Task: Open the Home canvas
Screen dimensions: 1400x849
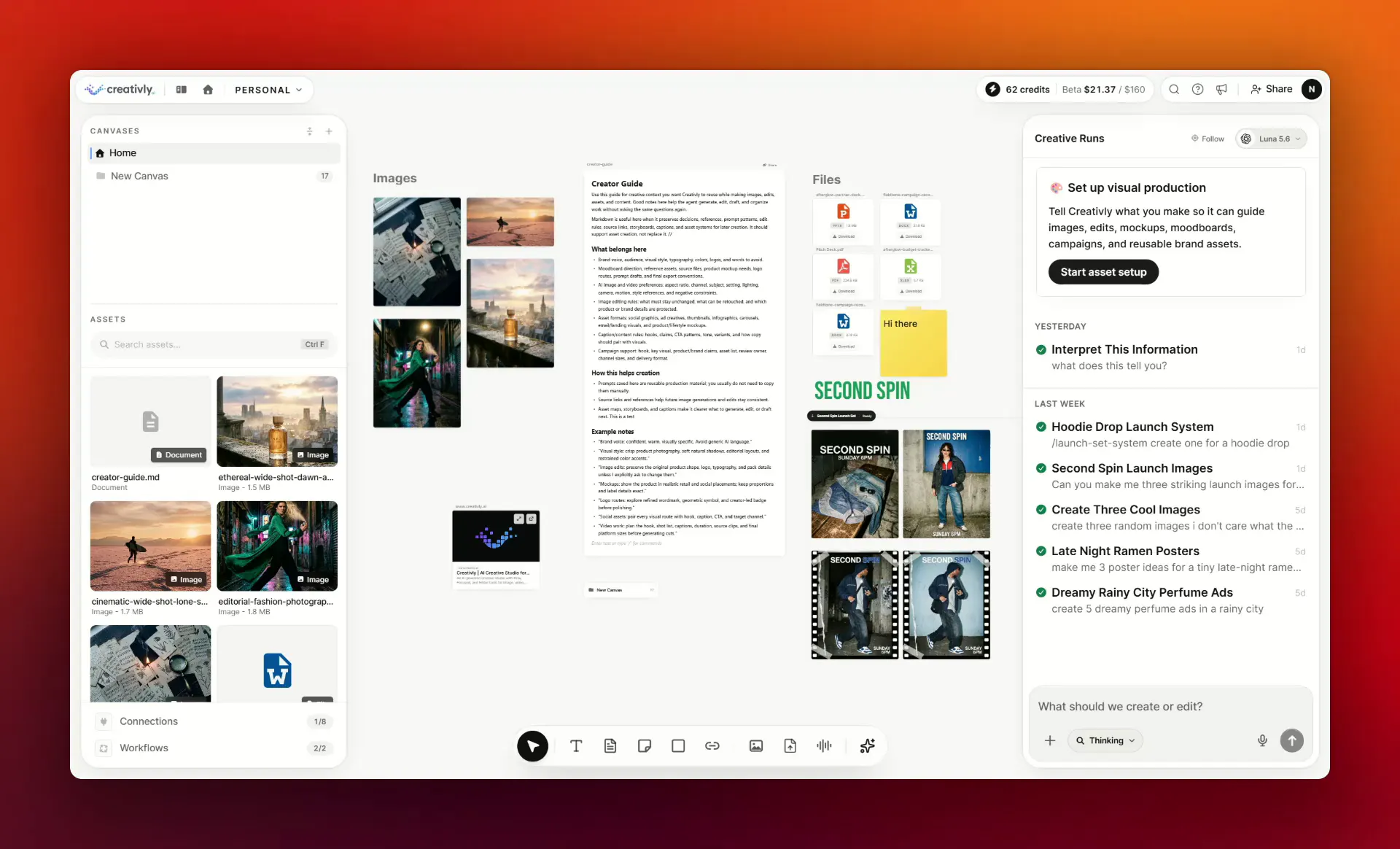Action: pyautogui.click(x=214, y=153)
